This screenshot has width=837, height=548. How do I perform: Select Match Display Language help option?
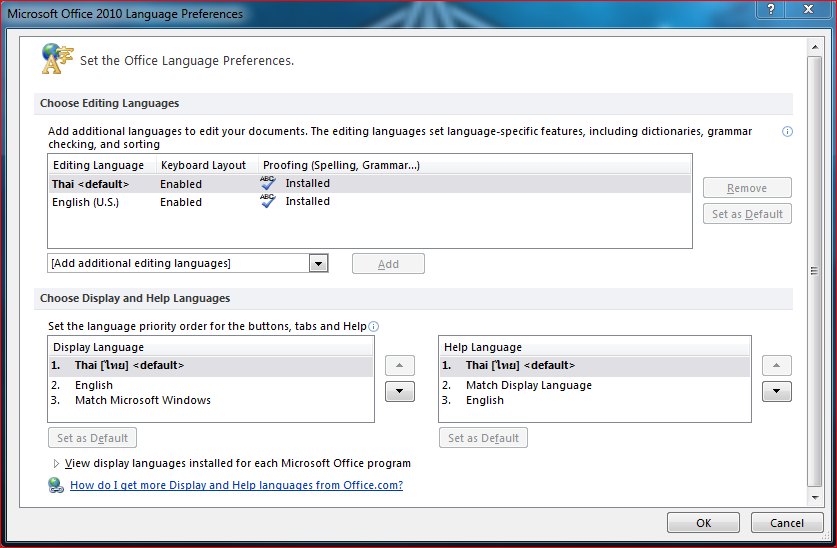pos(595,385)
